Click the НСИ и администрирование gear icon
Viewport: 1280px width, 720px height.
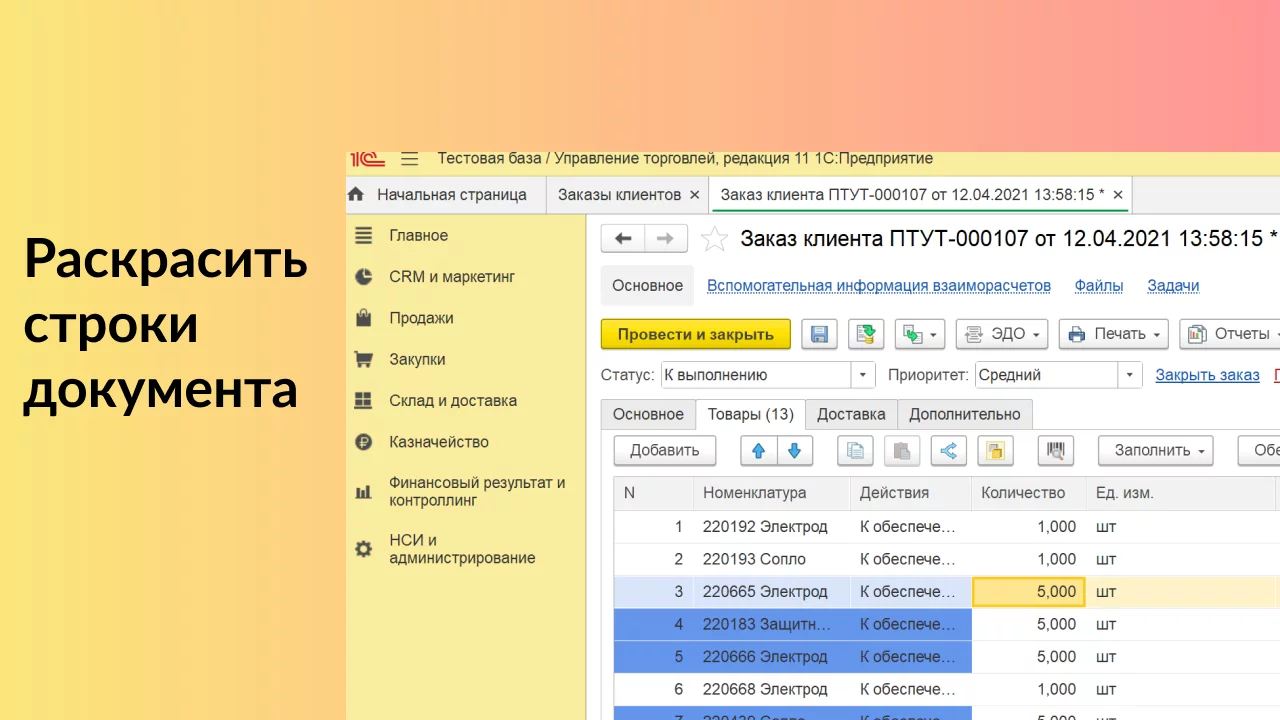(364, 549)
